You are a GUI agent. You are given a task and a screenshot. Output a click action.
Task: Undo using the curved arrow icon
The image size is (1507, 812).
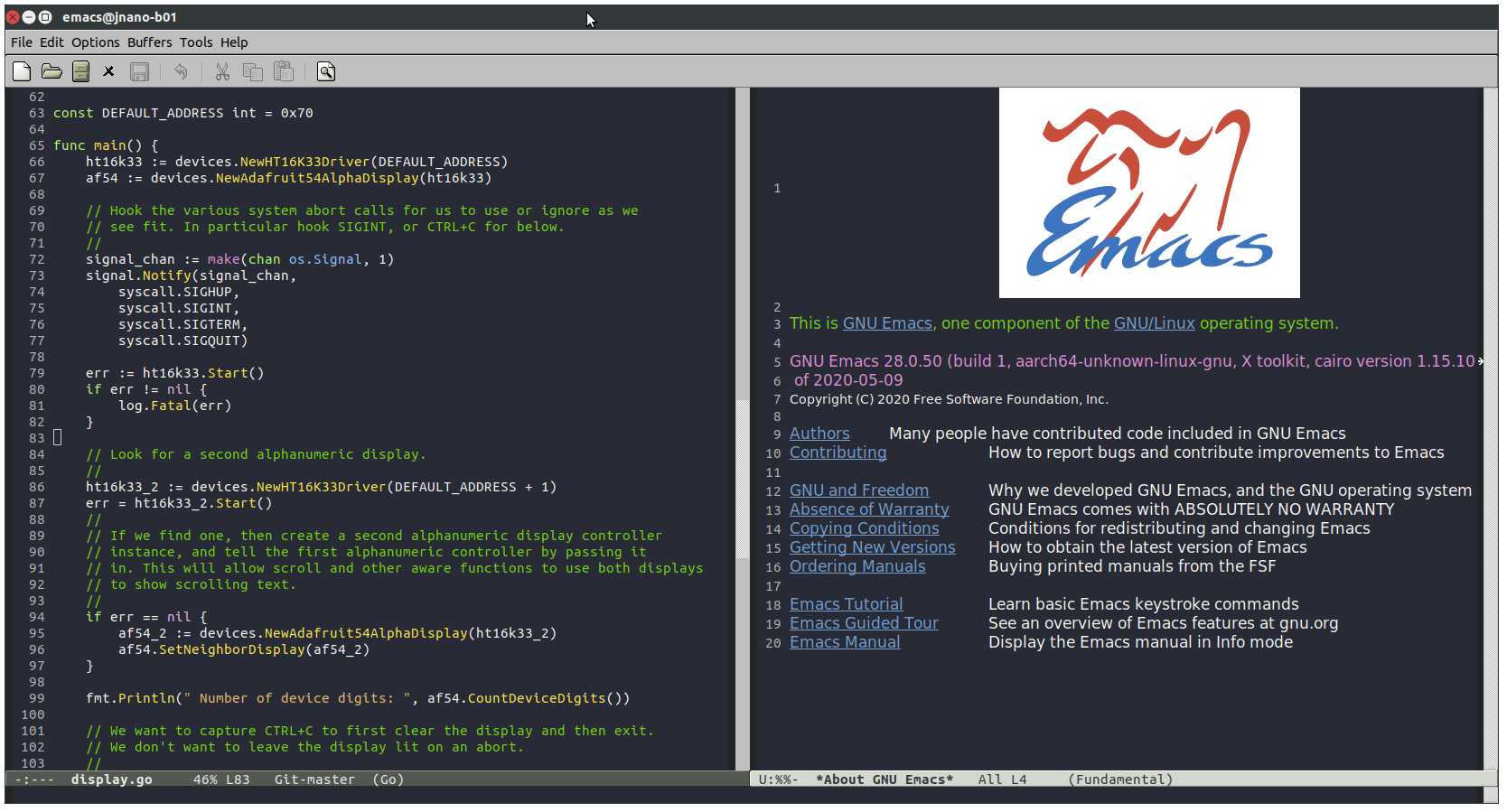pos(181,71)
